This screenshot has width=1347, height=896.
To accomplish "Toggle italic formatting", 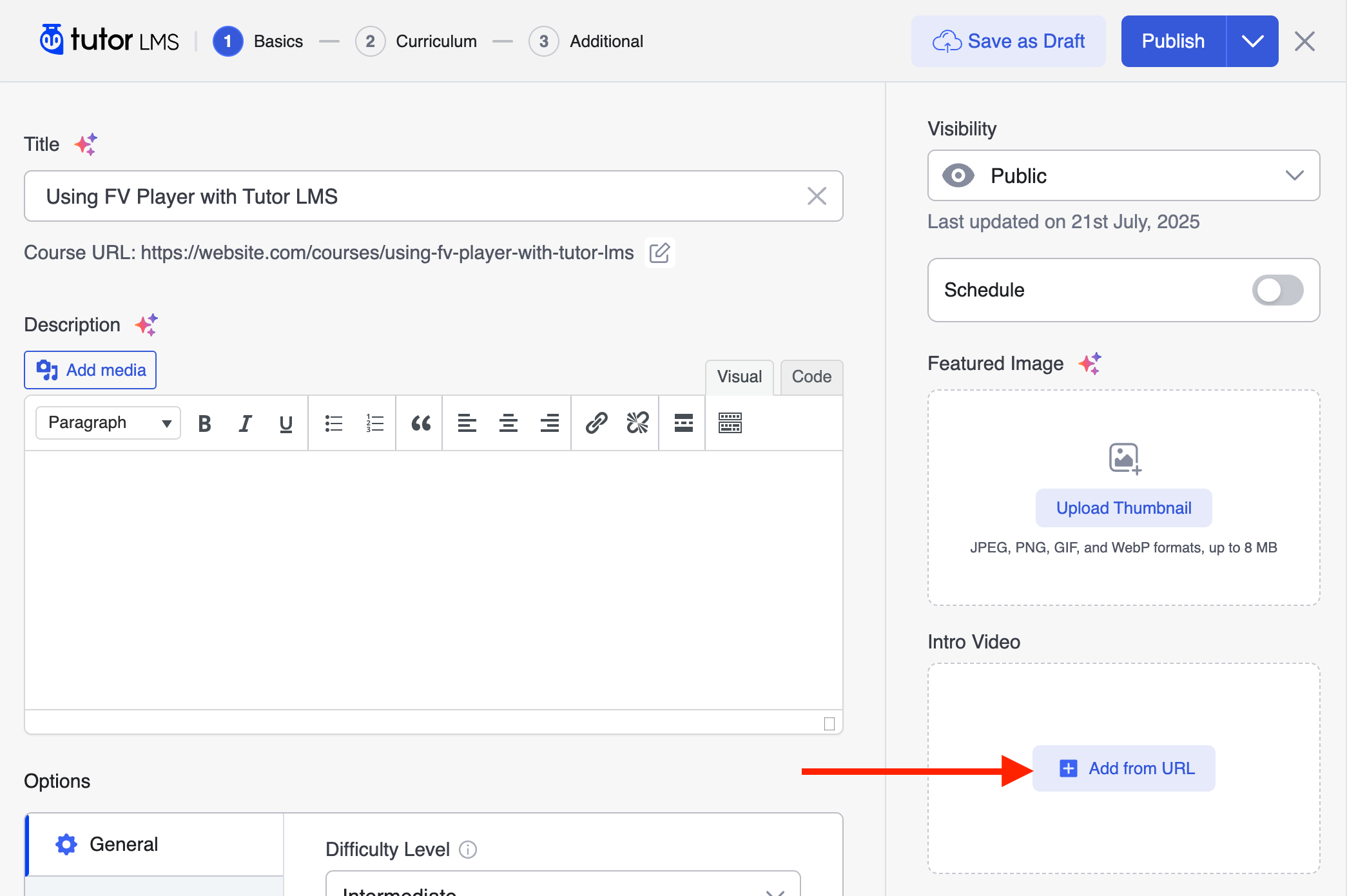I will tap(245, 424).
